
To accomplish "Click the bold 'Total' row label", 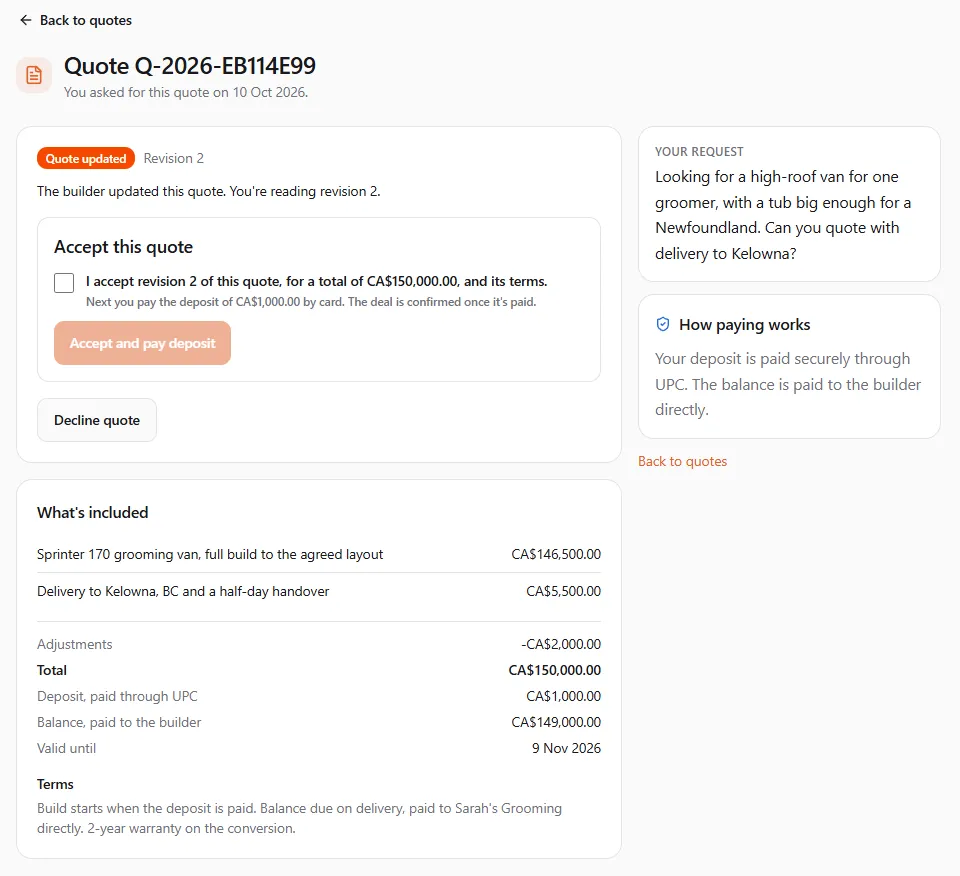I will (52, 670).
